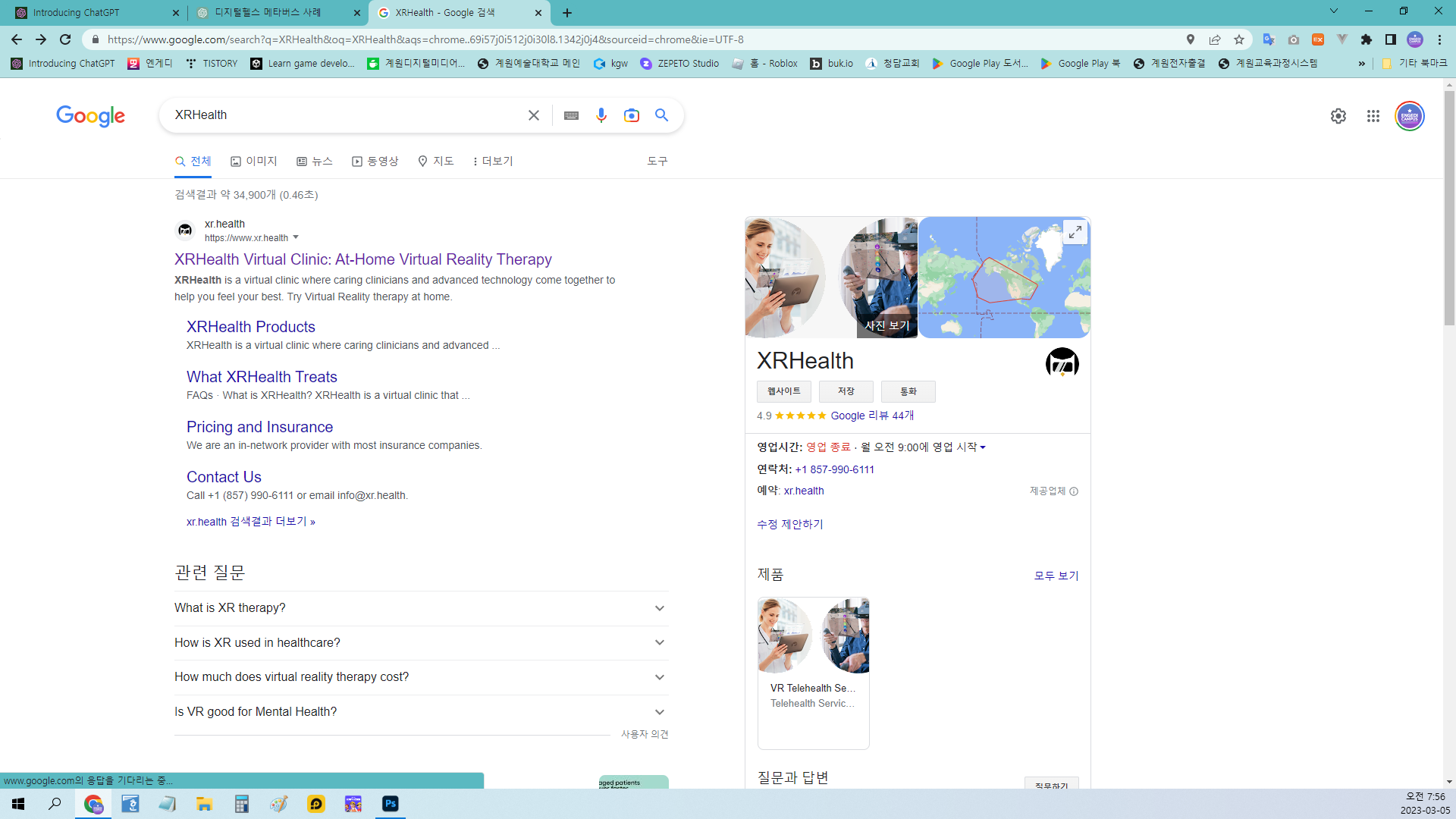Open the Chrome three-dot menu
The height and width of the screenshot is (819, 1456).
click(1439, 39)
